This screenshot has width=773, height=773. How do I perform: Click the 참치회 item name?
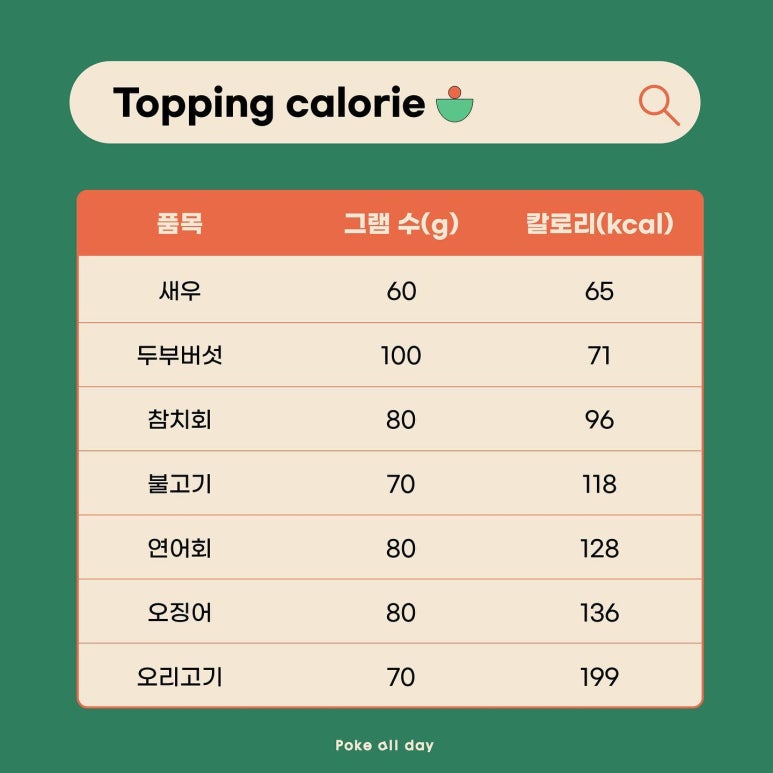coord(179,420)
